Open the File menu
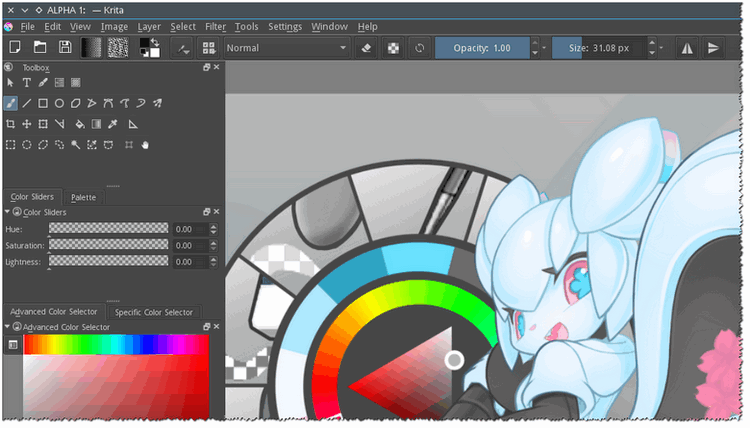The height and width of the screenshot is (428, 750). (28, 27)
